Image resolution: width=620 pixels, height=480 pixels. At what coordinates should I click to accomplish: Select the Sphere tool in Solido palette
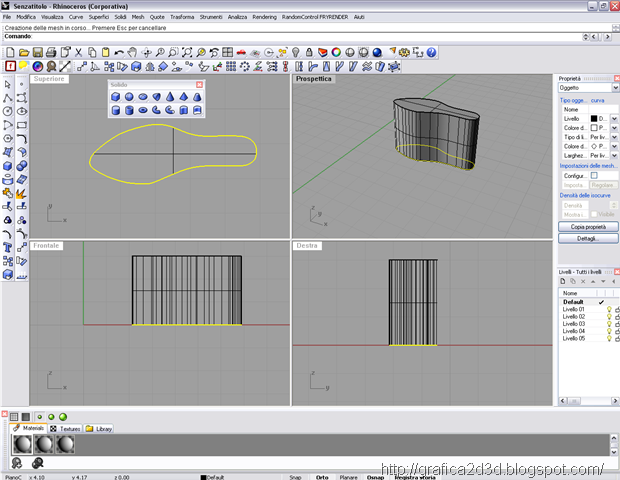click(x=130, y=97)
